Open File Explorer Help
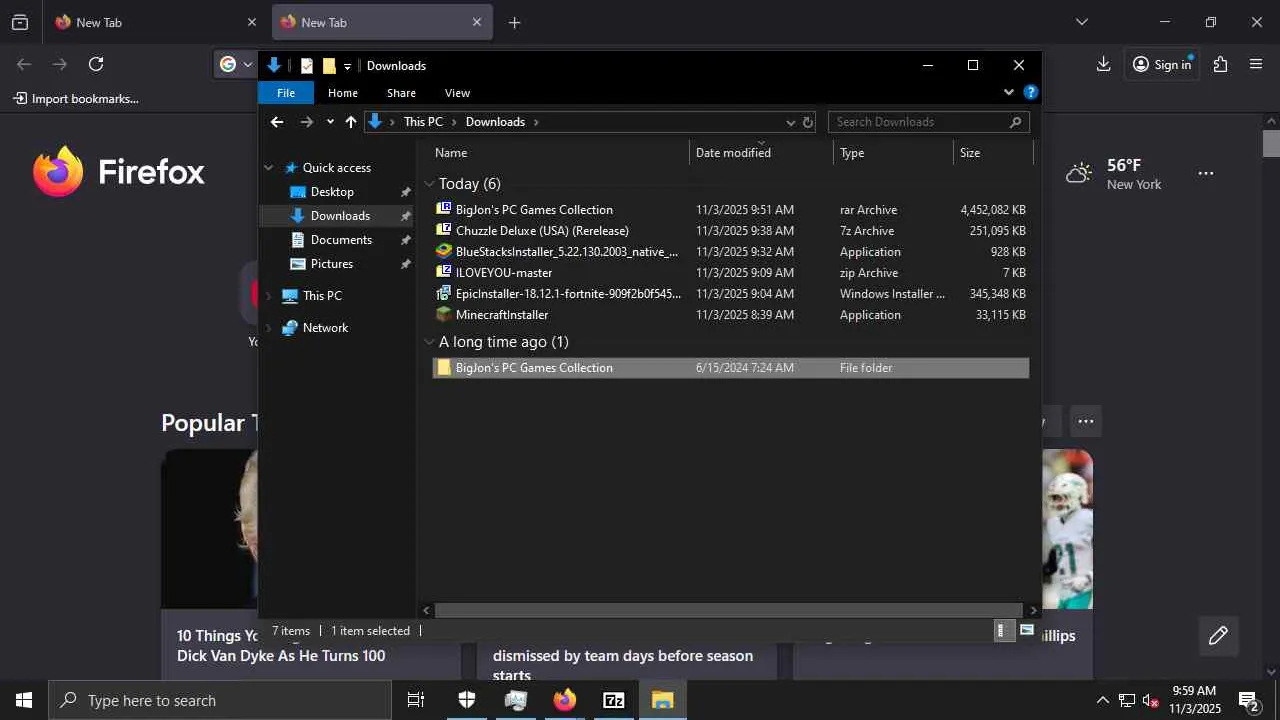Image resolution: width=1280 pixels, height=720 pixels. coord(1031,92)
